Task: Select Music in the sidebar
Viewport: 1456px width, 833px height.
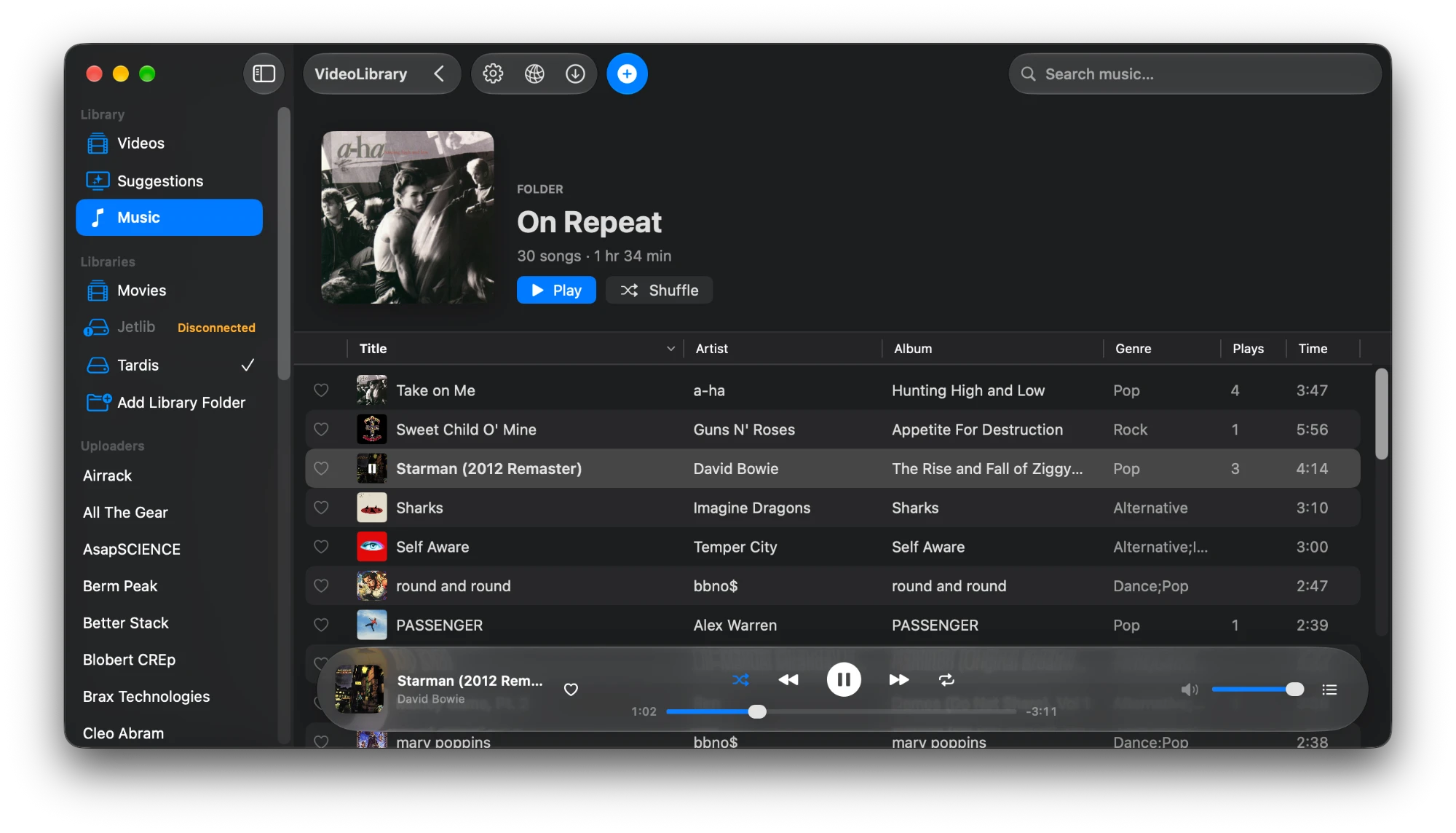Action: tap(169, 218)
